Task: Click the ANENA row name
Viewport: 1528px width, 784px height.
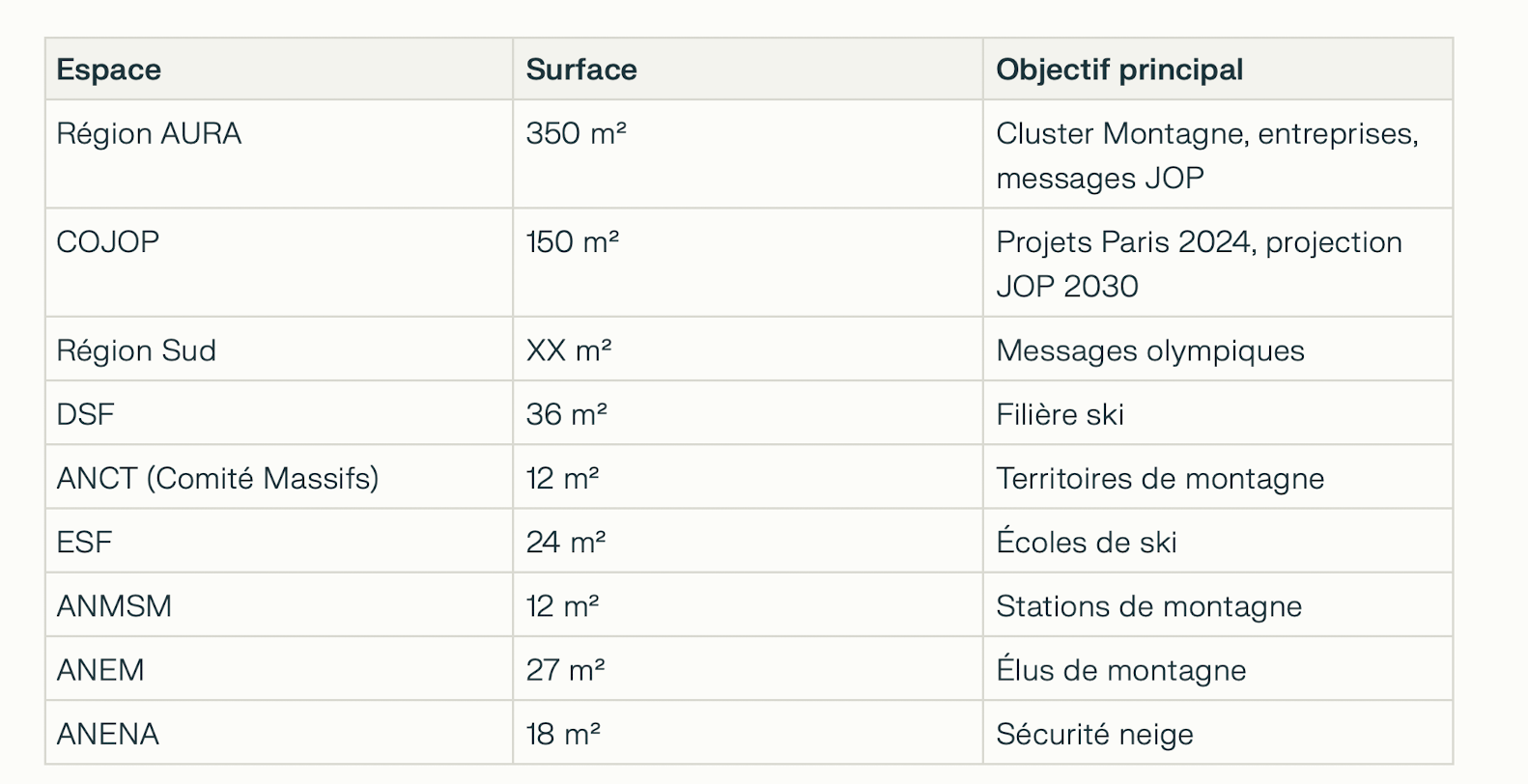Action: (107, 734)
